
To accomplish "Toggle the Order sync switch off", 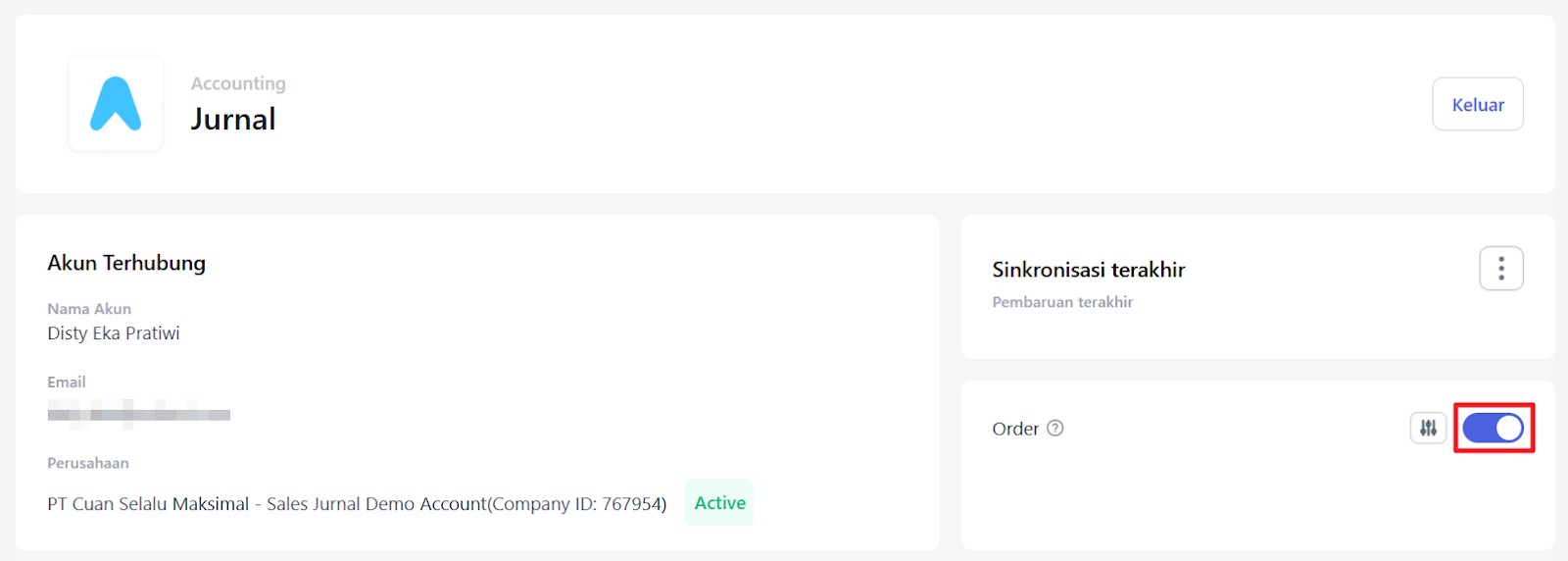I will [x=1493, y=429].
